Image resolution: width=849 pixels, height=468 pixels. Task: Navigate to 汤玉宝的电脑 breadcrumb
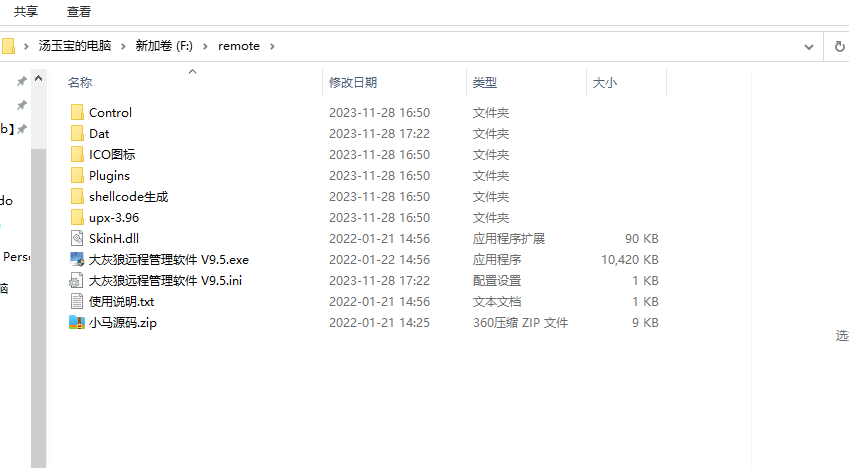[x=75, y=46]
